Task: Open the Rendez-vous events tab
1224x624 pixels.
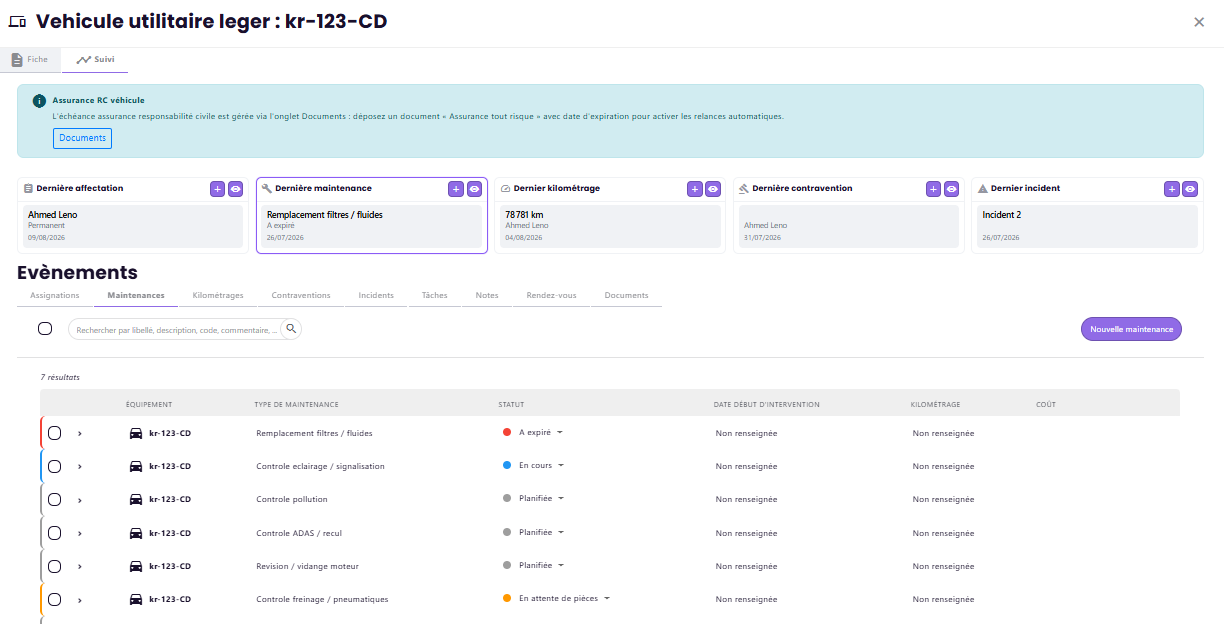Action: (552, 296)
